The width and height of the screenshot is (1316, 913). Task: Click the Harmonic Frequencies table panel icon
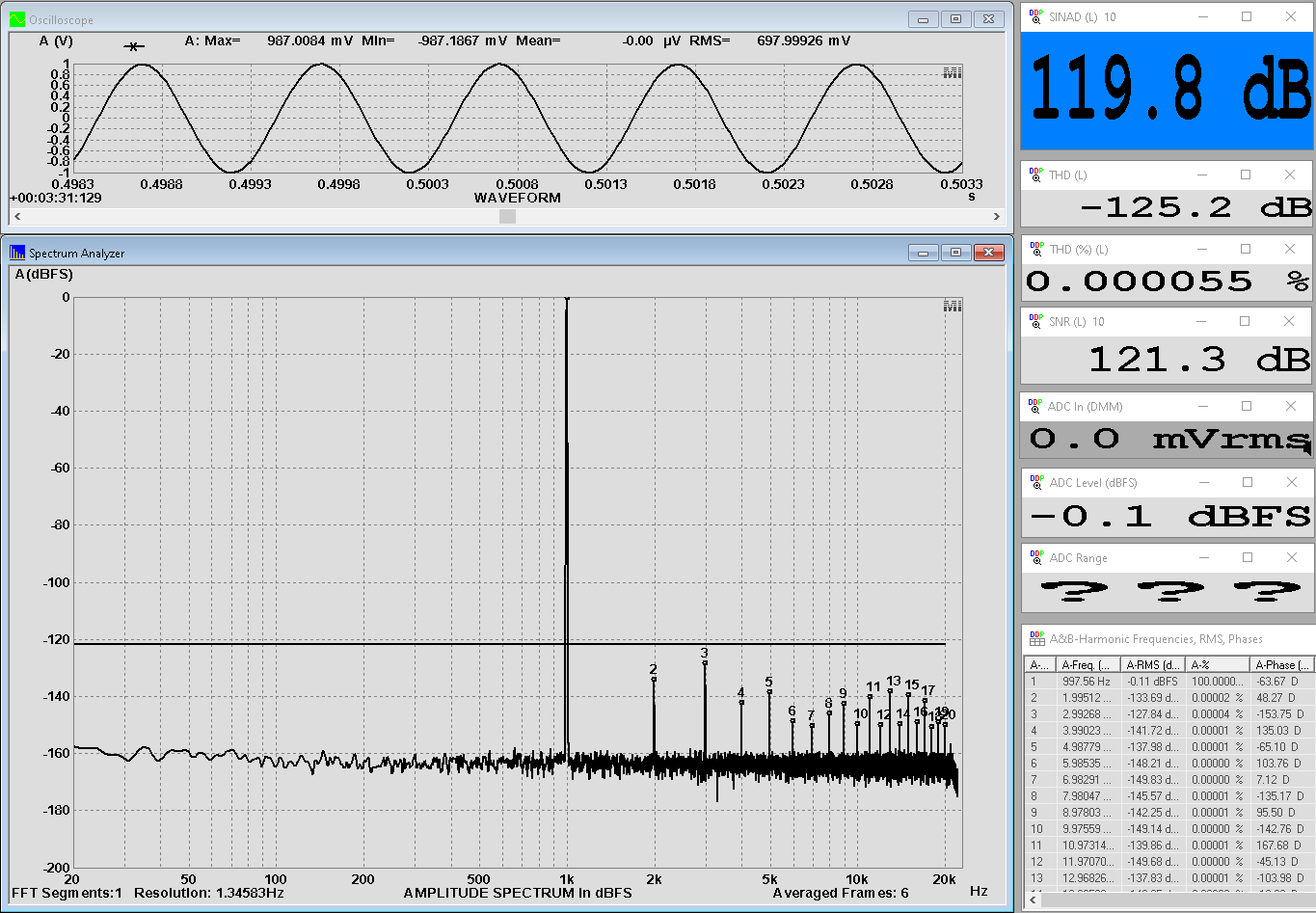pos(1036,638)
